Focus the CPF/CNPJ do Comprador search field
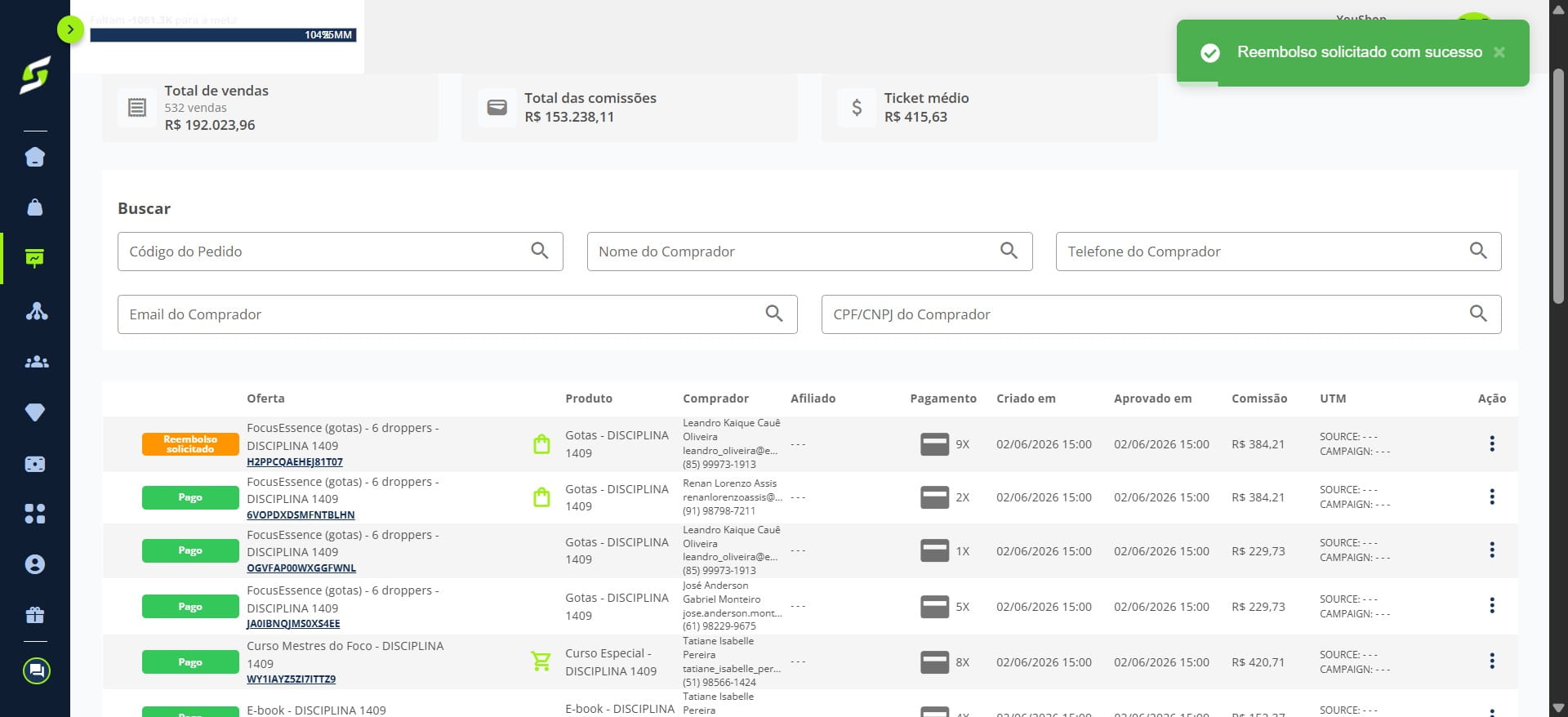1568x717 pixels. point(1161,314)
